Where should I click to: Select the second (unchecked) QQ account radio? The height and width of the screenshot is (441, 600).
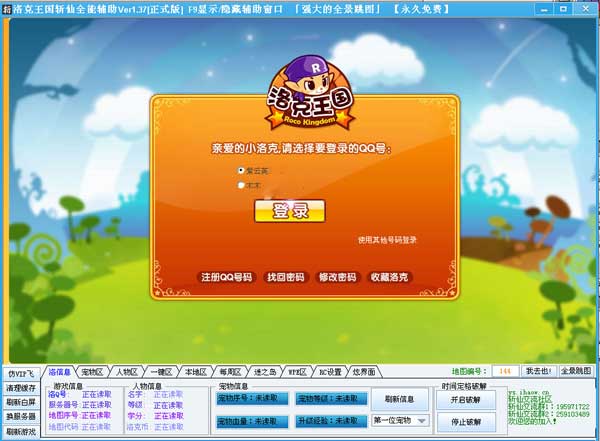(241, 185)
